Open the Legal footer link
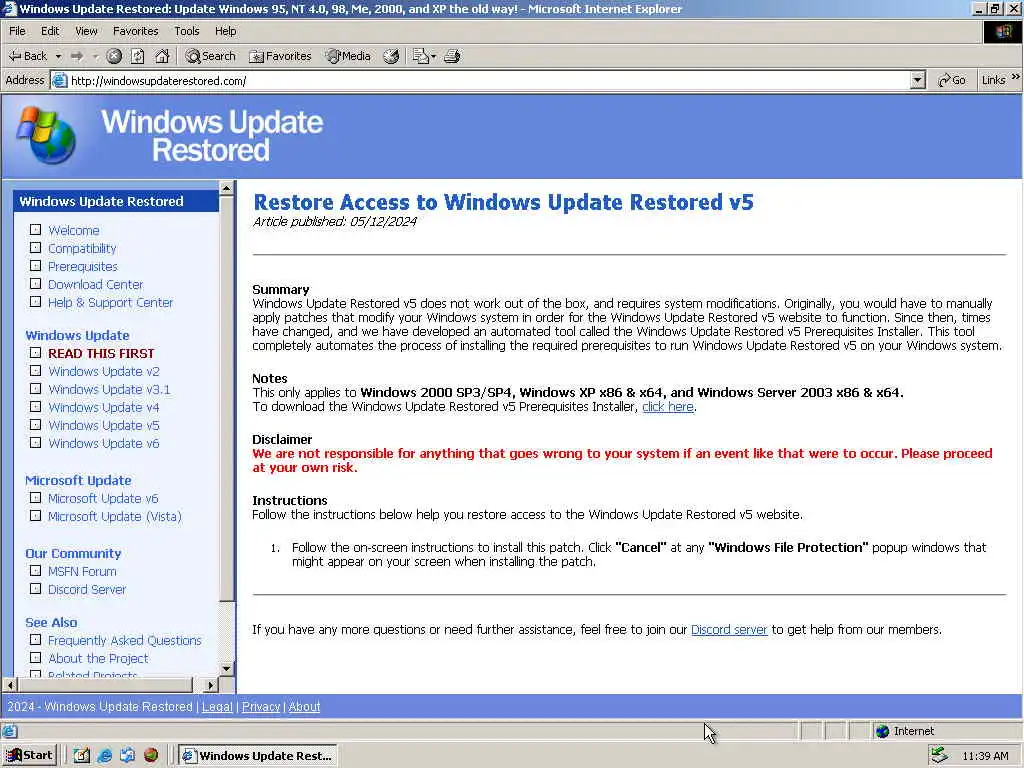1024x768 pixels. [217, 707]
